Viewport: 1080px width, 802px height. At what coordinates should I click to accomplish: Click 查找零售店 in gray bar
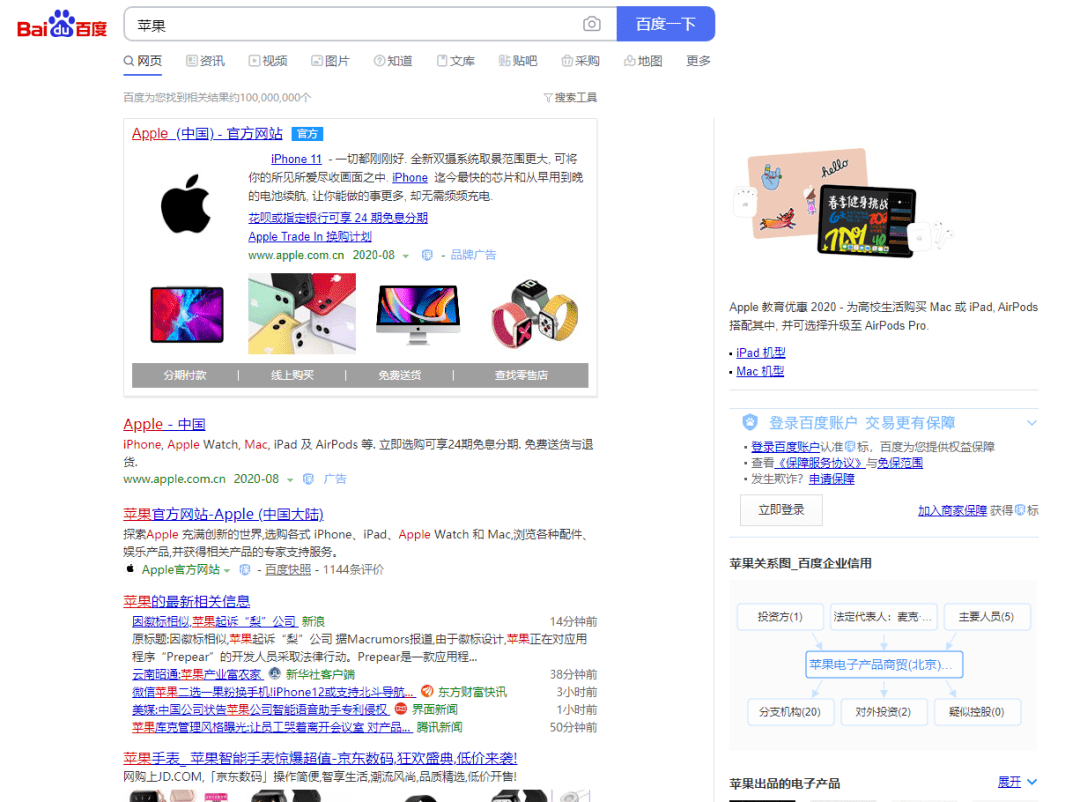click(521, 376)
